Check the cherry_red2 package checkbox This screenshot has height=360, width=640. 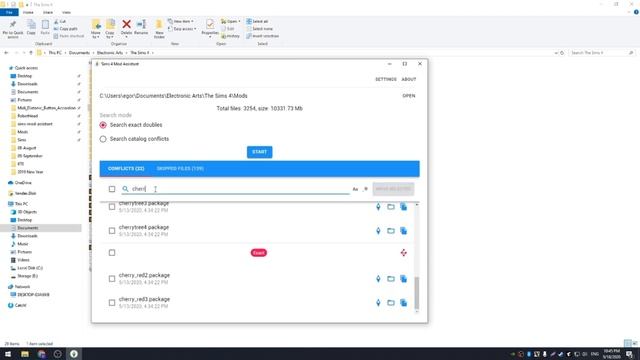tap(112, 279)
